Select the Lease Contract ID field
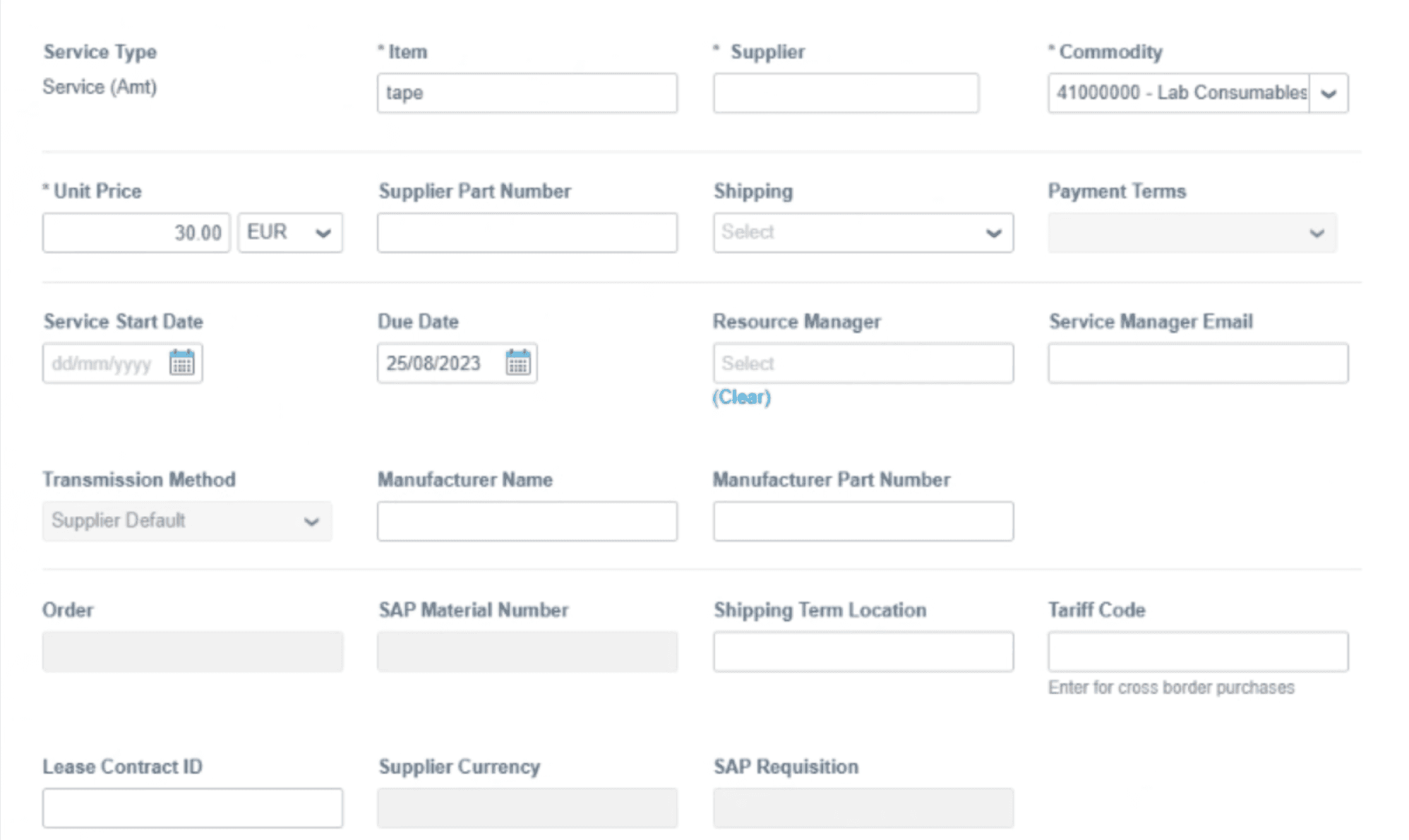 coord(192,808)
